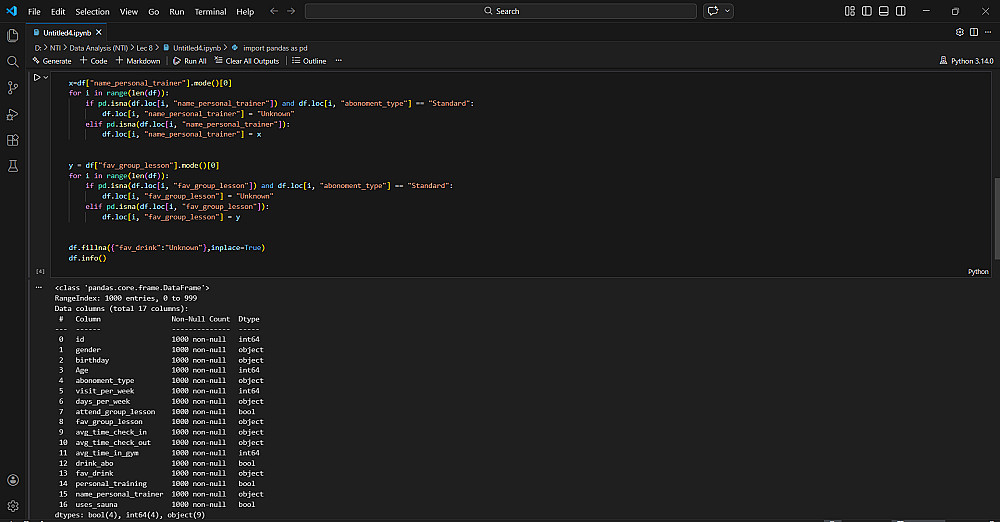Open the Explorer view in activity bar
The height and width of the screenshot is (522, 1000).
pyautogui.click(x=13, y=35)
